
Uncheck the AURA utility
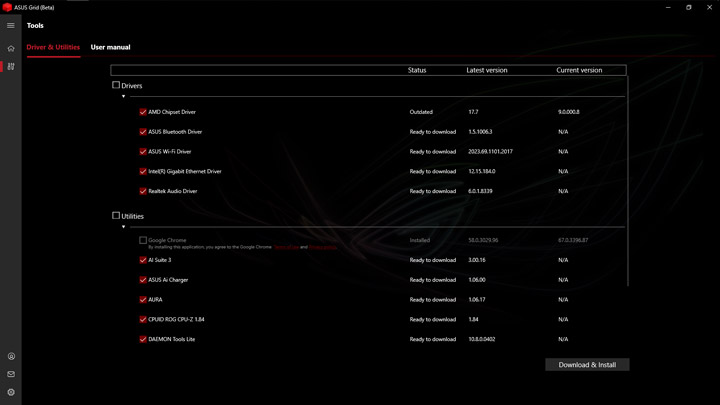click(x=143, y=299)
